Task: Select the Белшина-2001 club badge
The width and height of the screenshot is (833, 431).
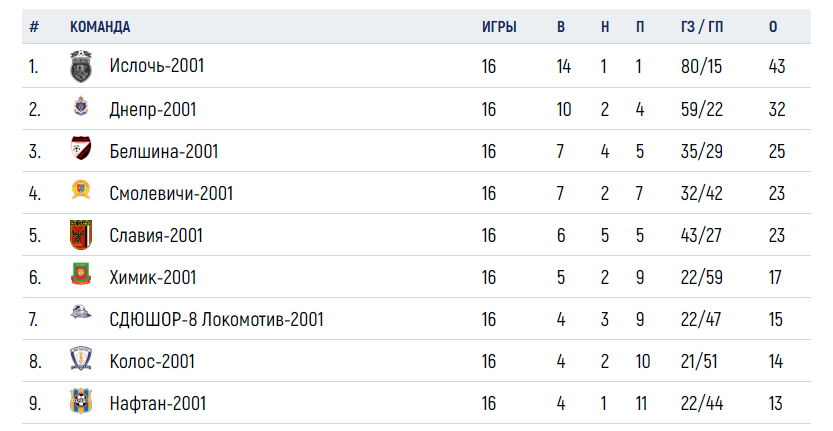Action: pyautogui.click(x=81, y=148)
